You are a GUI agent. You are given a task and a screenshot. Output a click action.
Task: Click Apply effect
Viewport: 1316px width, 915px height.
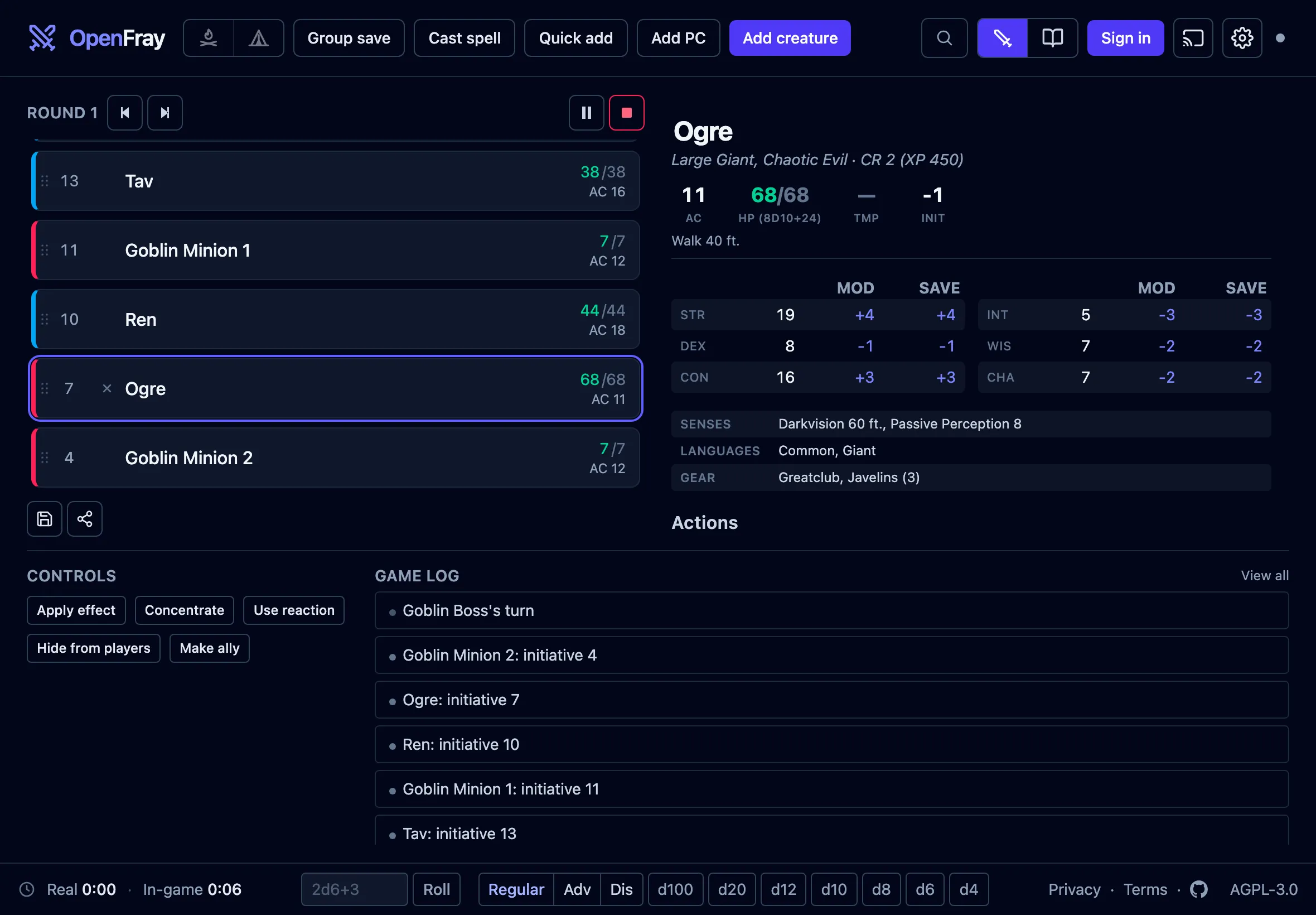tap(76, 610)
